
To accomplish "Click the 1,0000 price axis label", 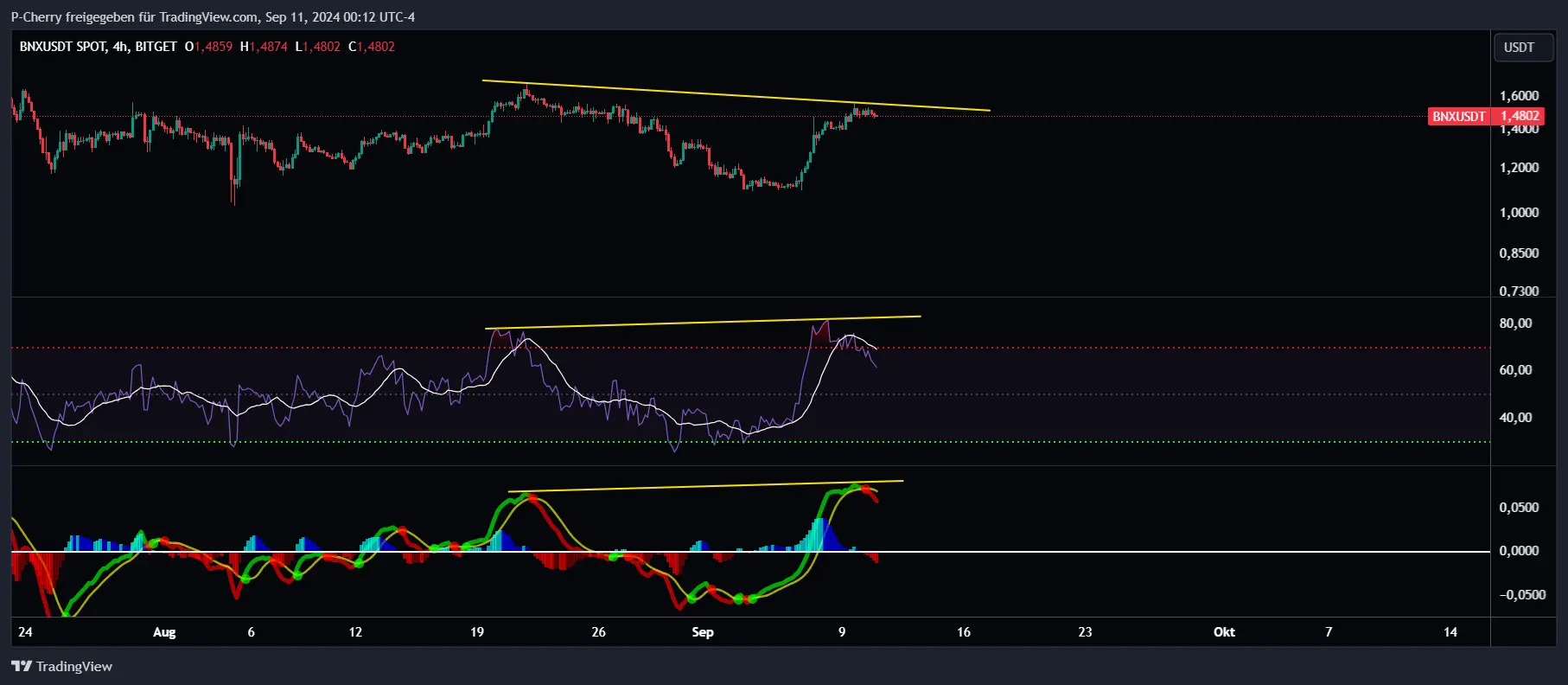I will 1519,213.
